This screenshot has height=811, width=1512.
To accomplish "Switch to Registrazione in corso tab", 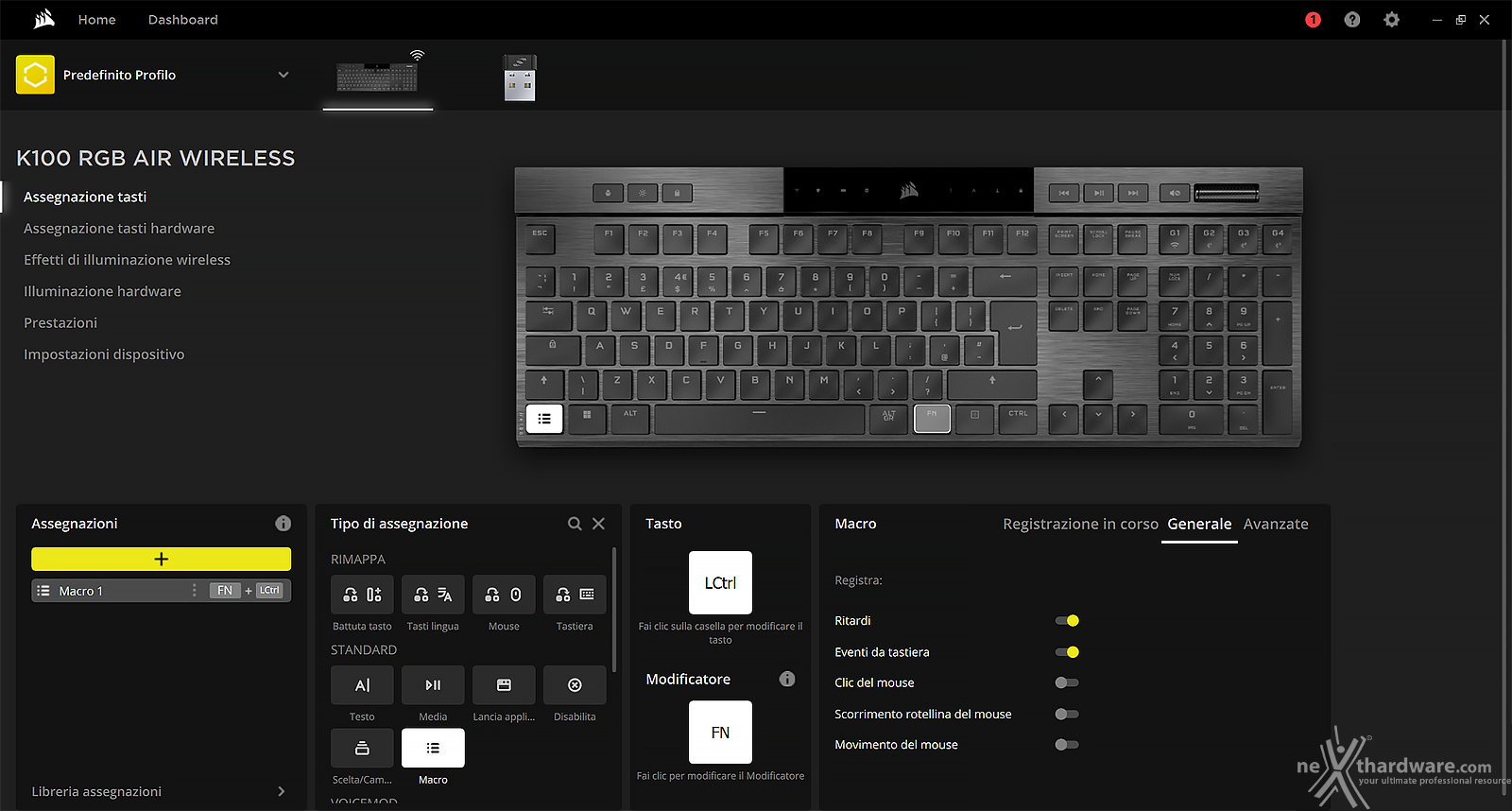I will [x=1080, y=524].
